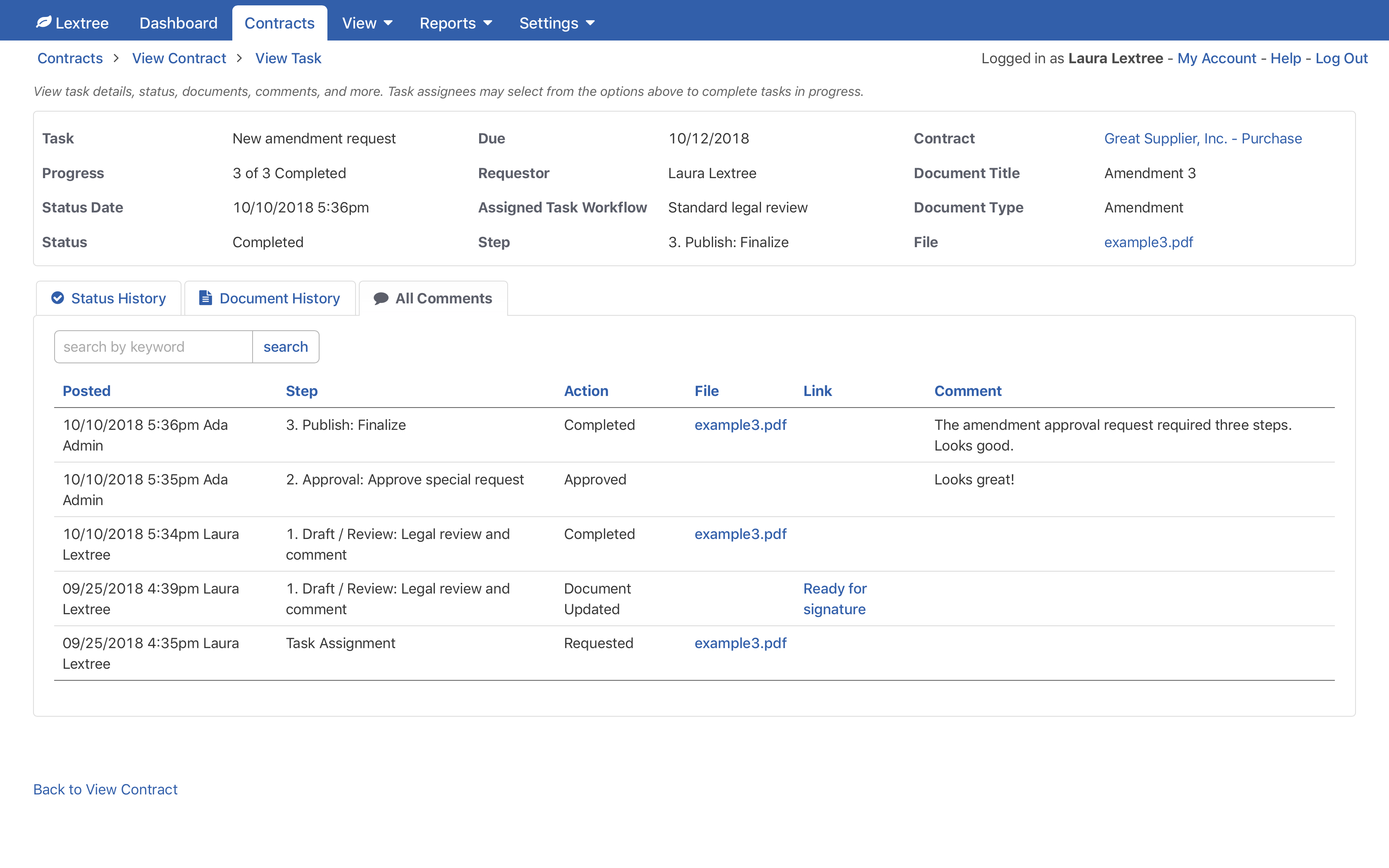Click the due date '10/12/2018'

point(709,138)
